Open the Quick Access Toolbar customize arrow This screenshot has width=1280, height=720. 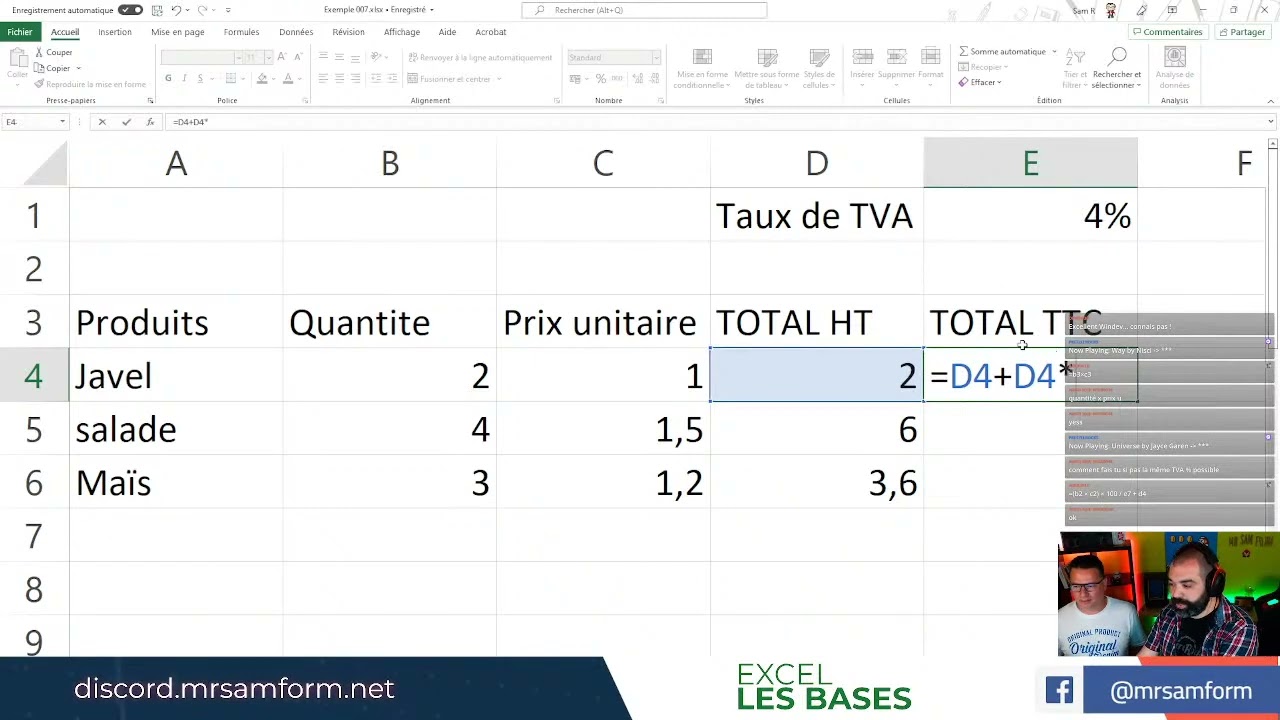coord(228,10)
